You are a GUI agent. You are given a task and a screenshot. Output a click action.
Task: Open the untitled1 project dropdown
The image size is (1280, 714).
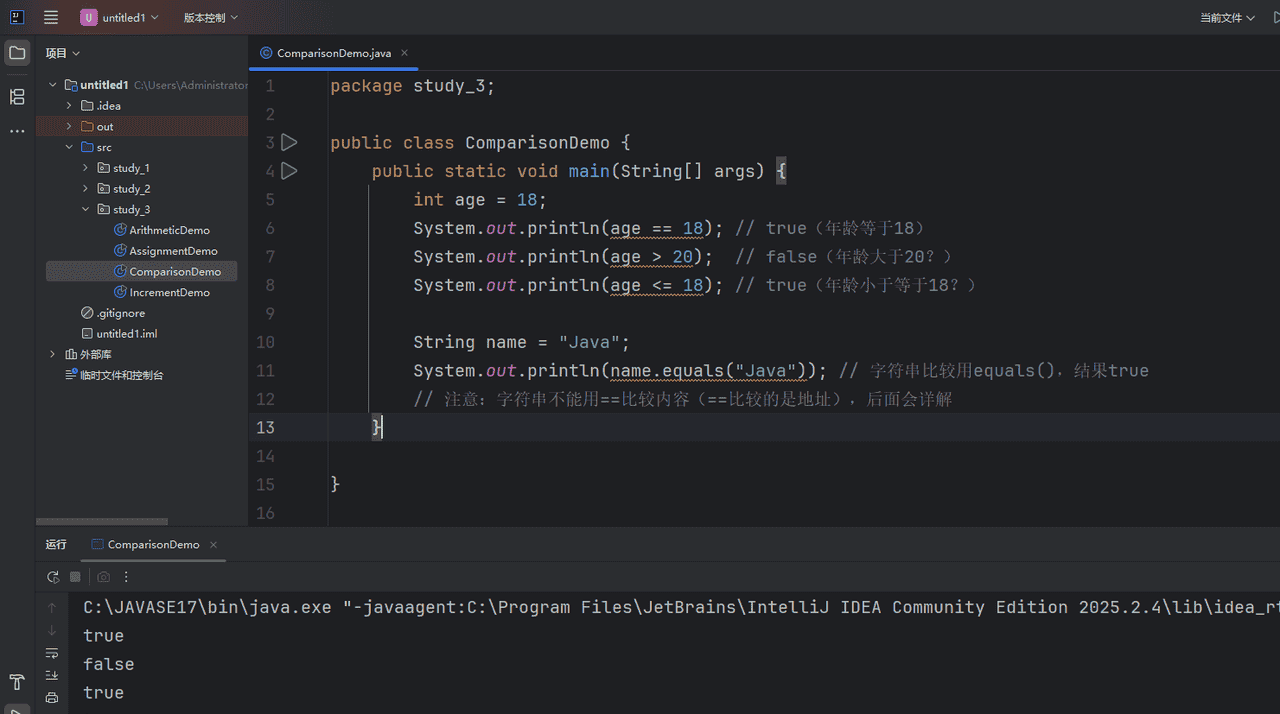point(120,17)
